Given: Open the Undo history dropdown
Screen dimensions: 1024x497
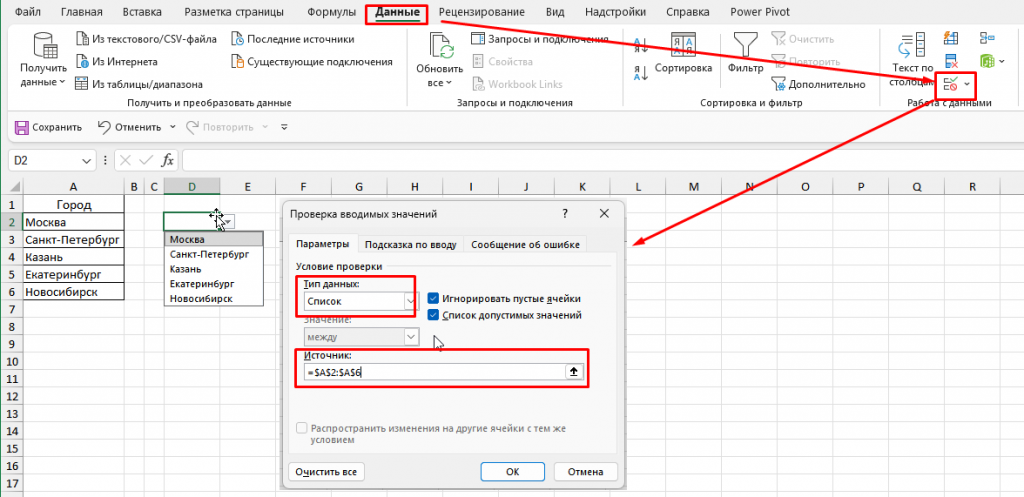Looking at the screenshot, I should click(x=172, y=127).
